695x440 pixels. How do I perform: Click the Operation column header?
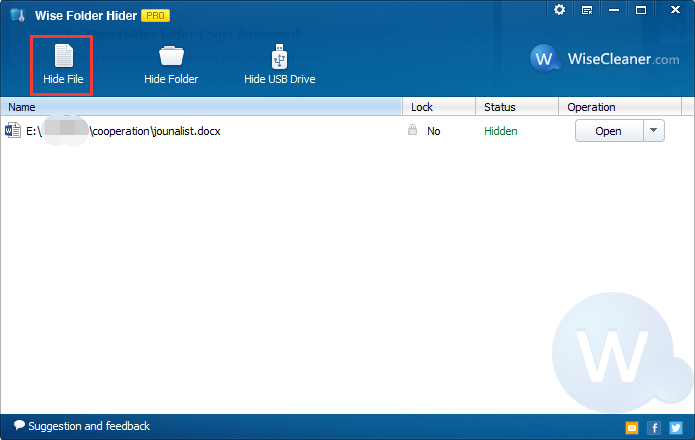point(620,107)
